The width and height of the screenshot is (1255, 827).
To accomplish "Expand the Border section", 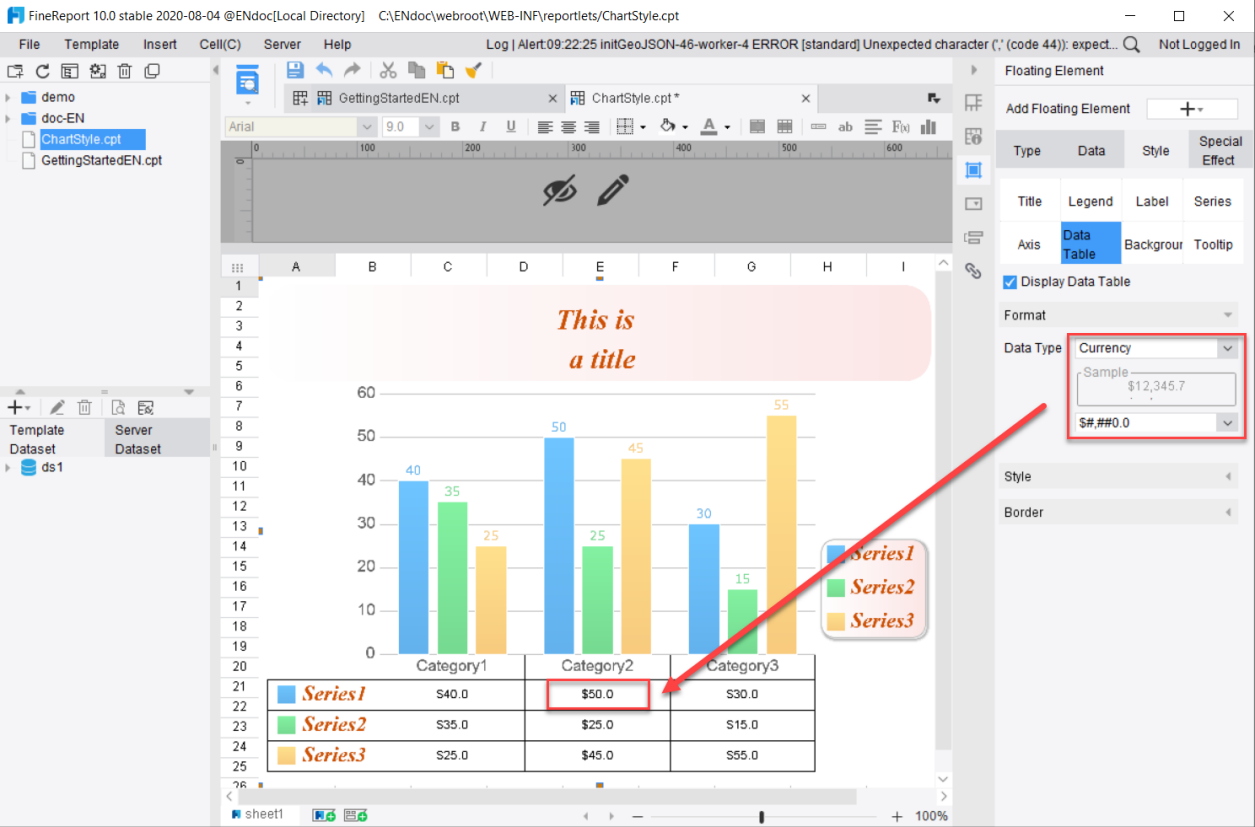I will click(x=1118, y=512).
